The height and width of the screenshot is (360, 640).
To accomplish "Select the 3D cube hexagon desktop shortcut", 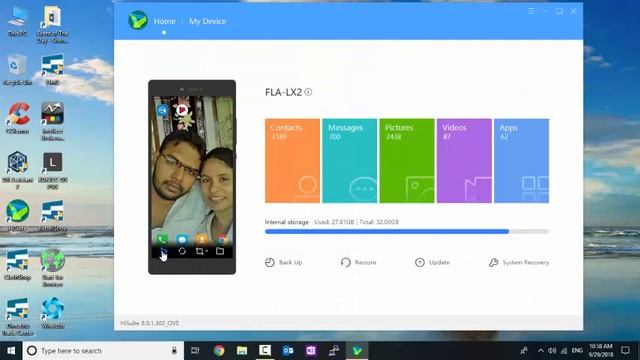I will tap(18, 171).
